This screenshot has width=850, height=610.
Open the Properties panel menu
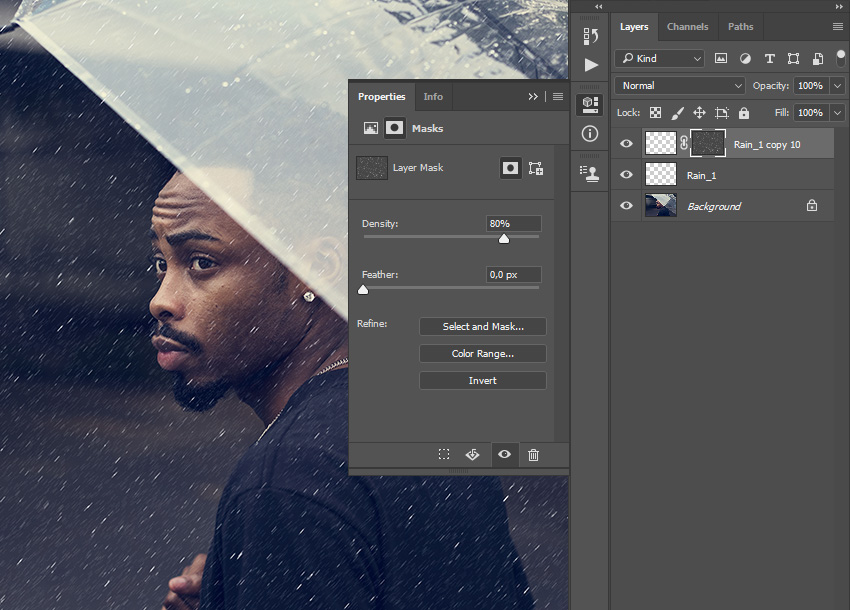(558, 97)
